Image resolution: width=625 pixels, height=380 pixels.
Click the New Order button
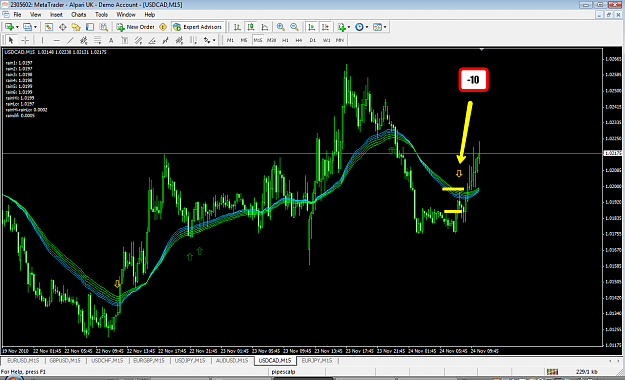[136, 27]
